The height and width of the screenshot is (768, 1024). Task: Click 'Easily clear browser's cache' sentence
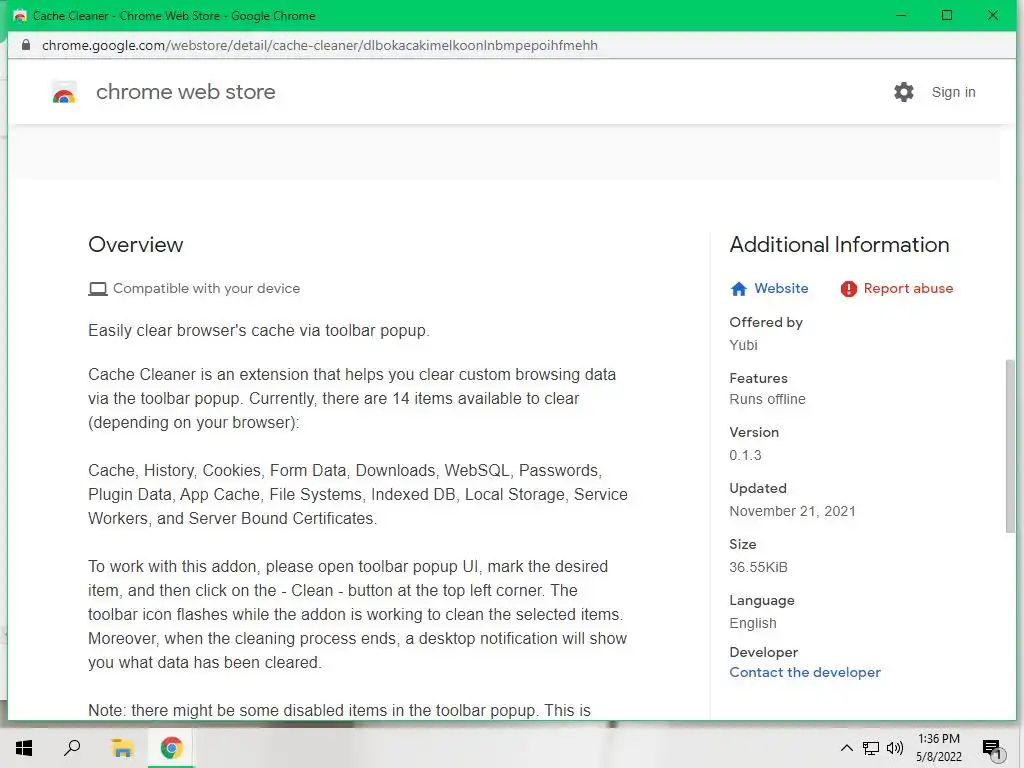(259, 330)
